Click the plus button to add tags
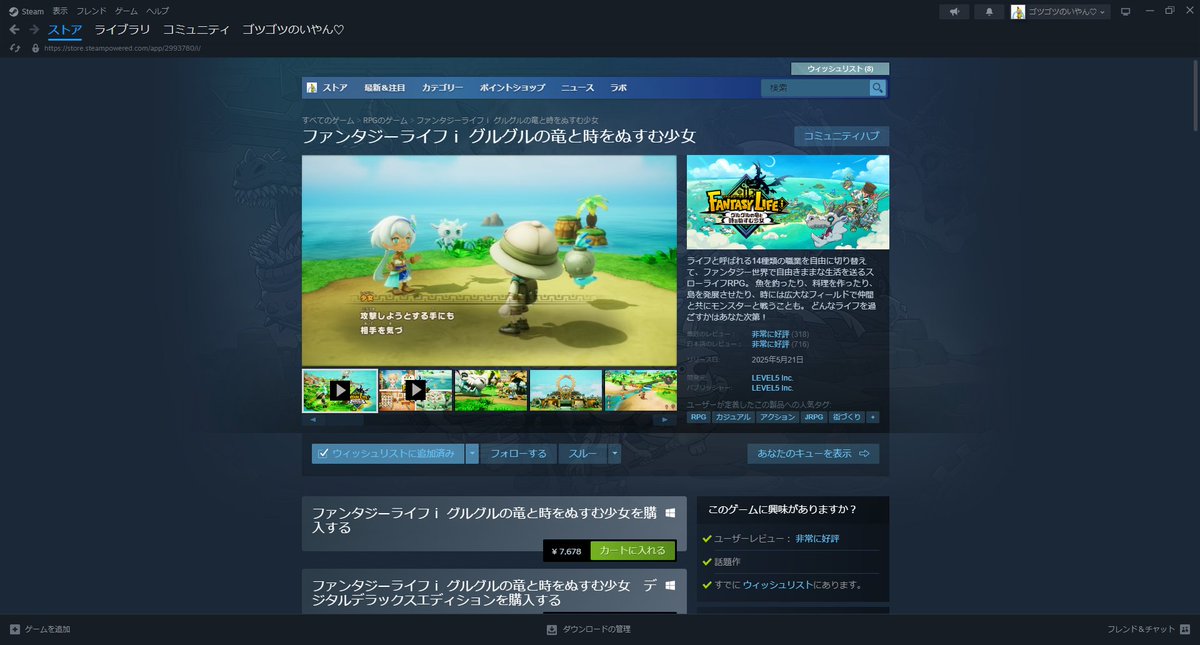 coord(873,417)
